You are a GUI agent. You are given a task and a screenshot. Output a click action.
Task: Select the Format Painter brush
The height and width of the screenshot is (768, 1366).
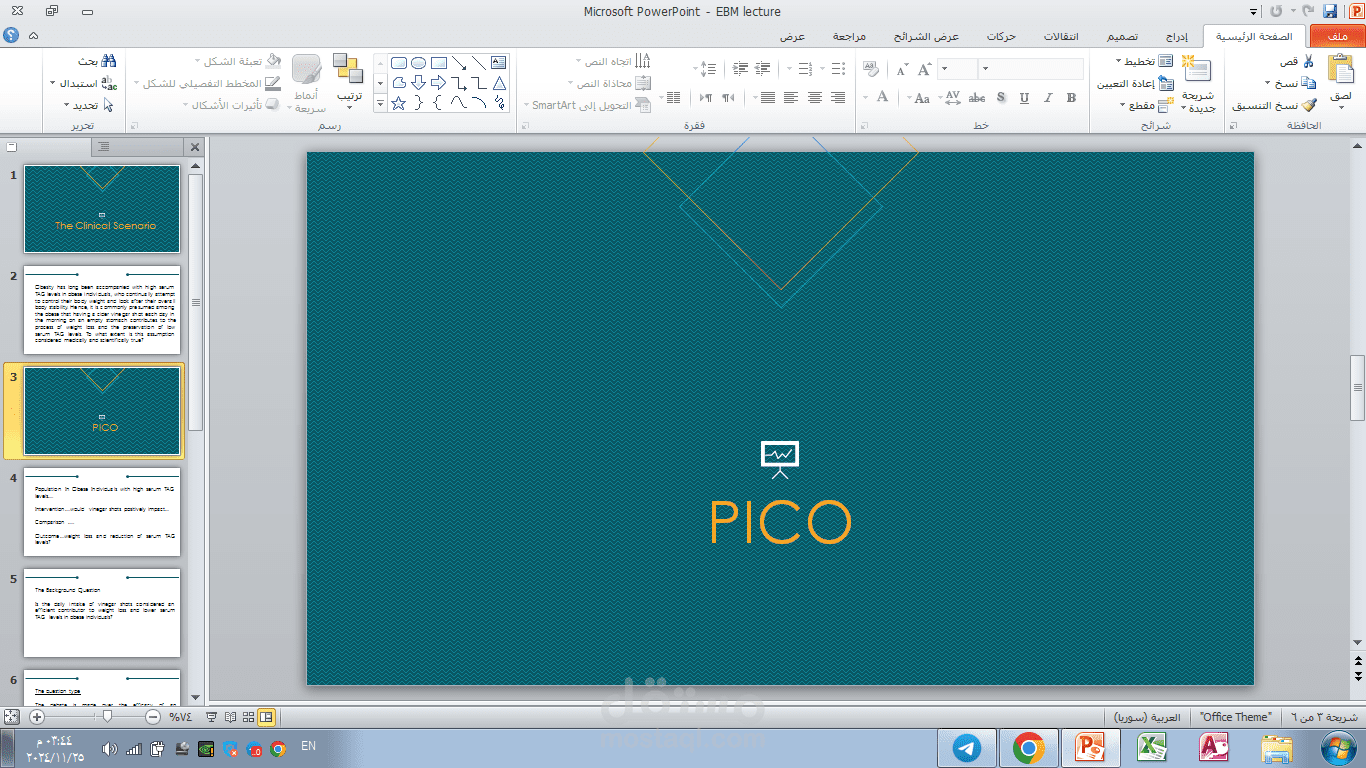tap(1309, 105)
